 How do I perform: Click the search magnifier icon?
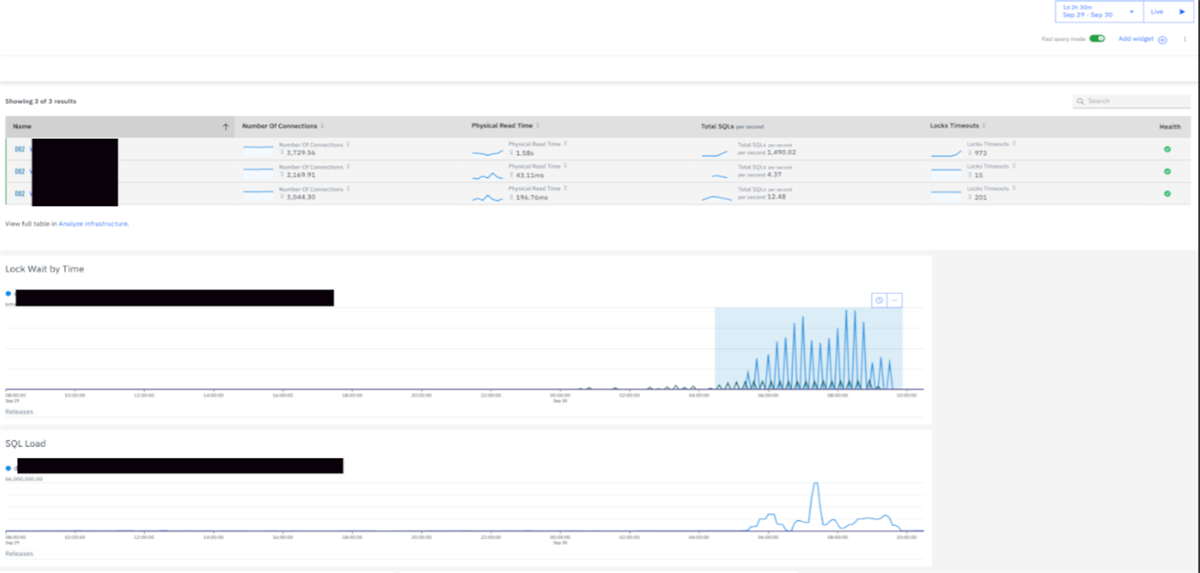click(x=1081, y=102)
